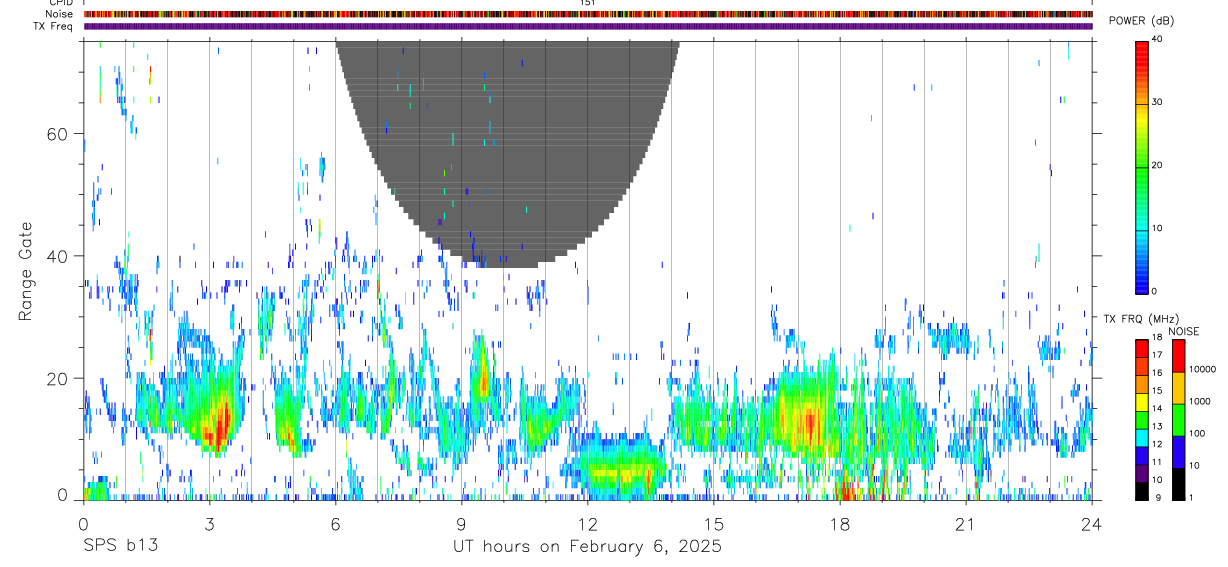Click the POWER (dB) colorbar title
This screenshot has width=1228, height=567.
(1142, 21)
